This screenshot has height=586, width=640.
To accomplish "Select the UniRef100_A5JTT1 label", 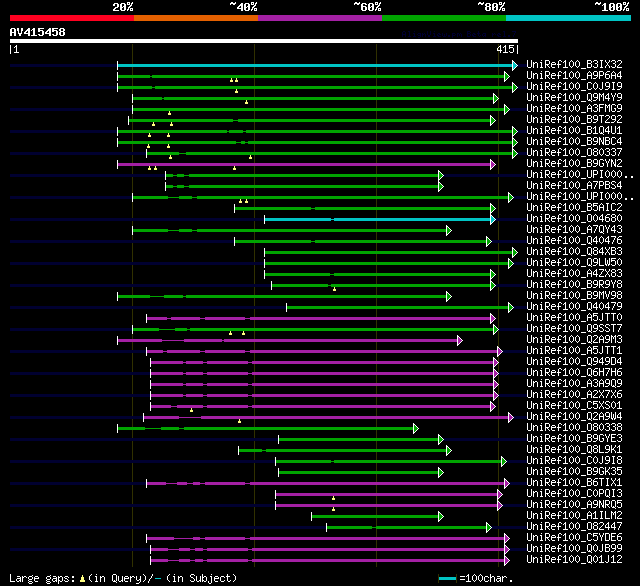I will pyautogui.click(x=574, y=351).
